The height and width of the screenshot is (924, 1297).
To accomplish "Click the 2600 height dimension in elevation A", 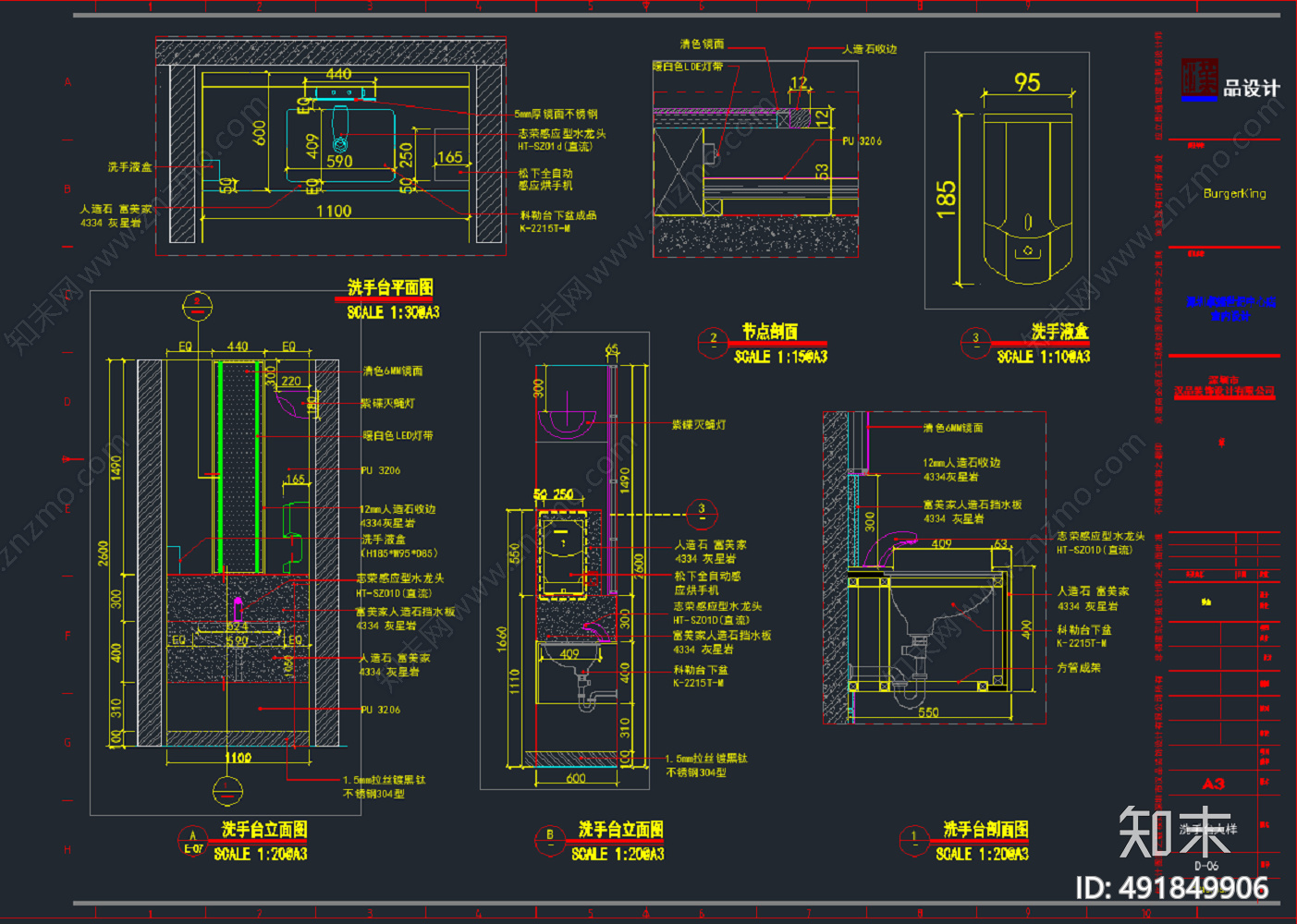I will [x=104, y=554].
